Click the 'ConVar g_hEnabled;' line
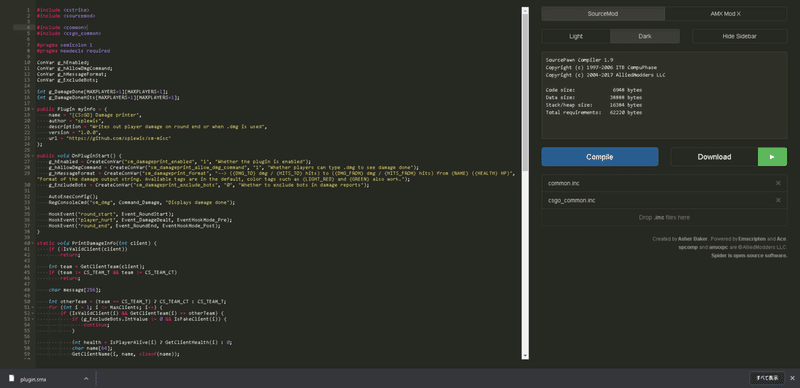The height and width of the screenshot is (388, 800). [x=63, y=62]
